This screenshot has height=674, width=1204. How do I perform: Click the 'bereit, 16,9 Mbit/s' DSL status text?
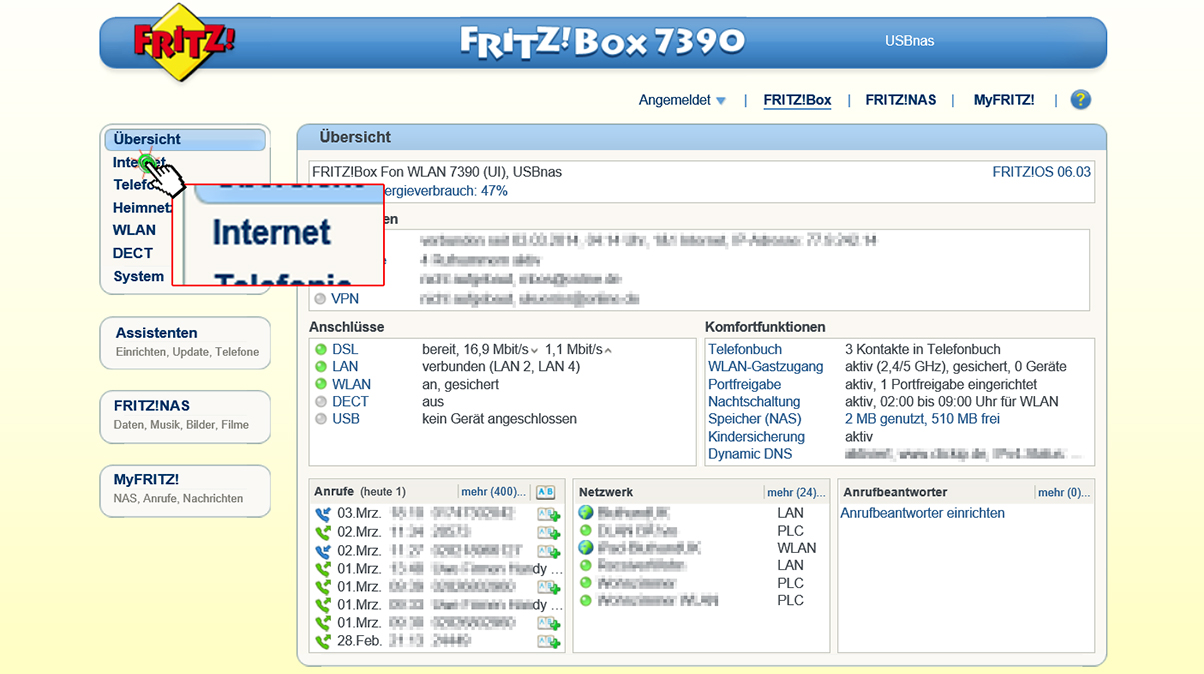tap(475, 349)
